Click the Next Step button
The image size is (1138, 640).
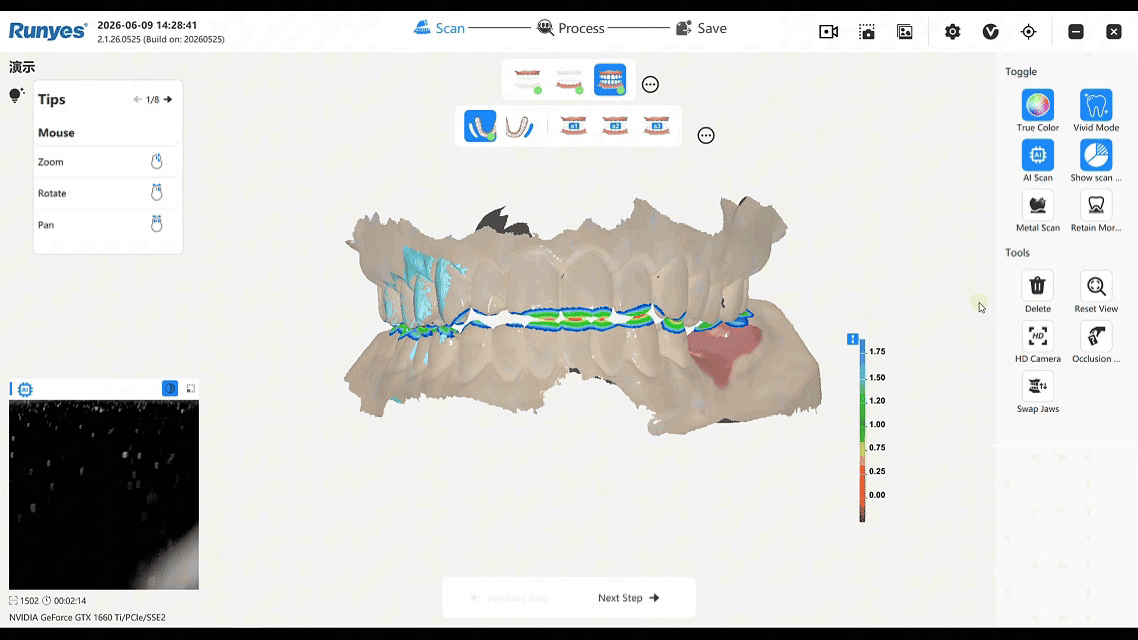[x=629, y=598]
